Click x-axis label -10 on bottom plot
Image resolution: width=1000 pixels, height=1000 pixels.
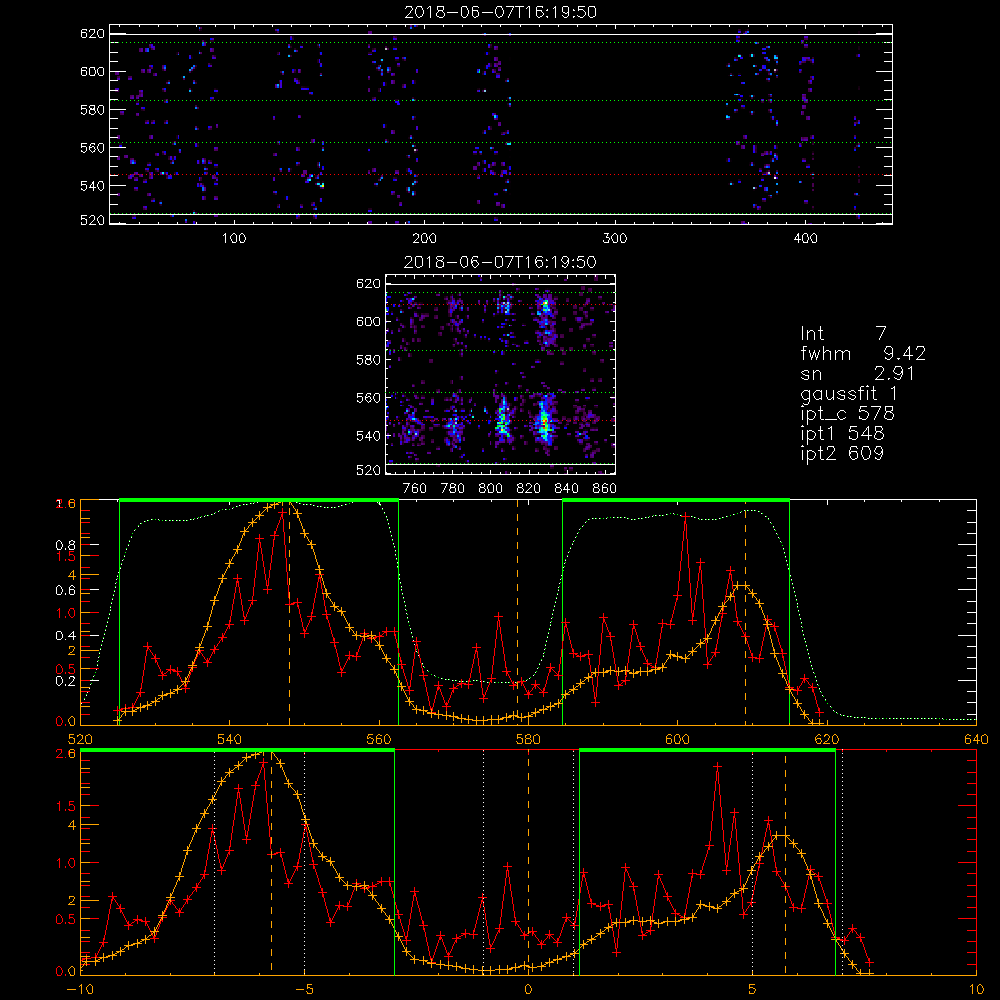(80, 990)
